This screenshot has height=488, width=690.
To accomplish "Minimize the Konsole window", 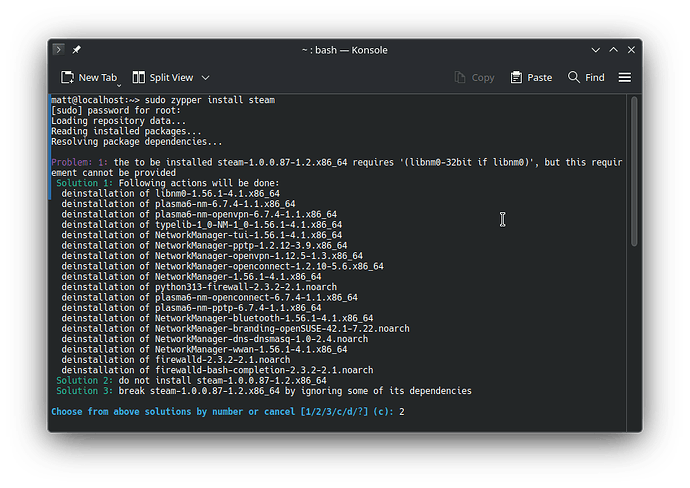I will 595,50.
